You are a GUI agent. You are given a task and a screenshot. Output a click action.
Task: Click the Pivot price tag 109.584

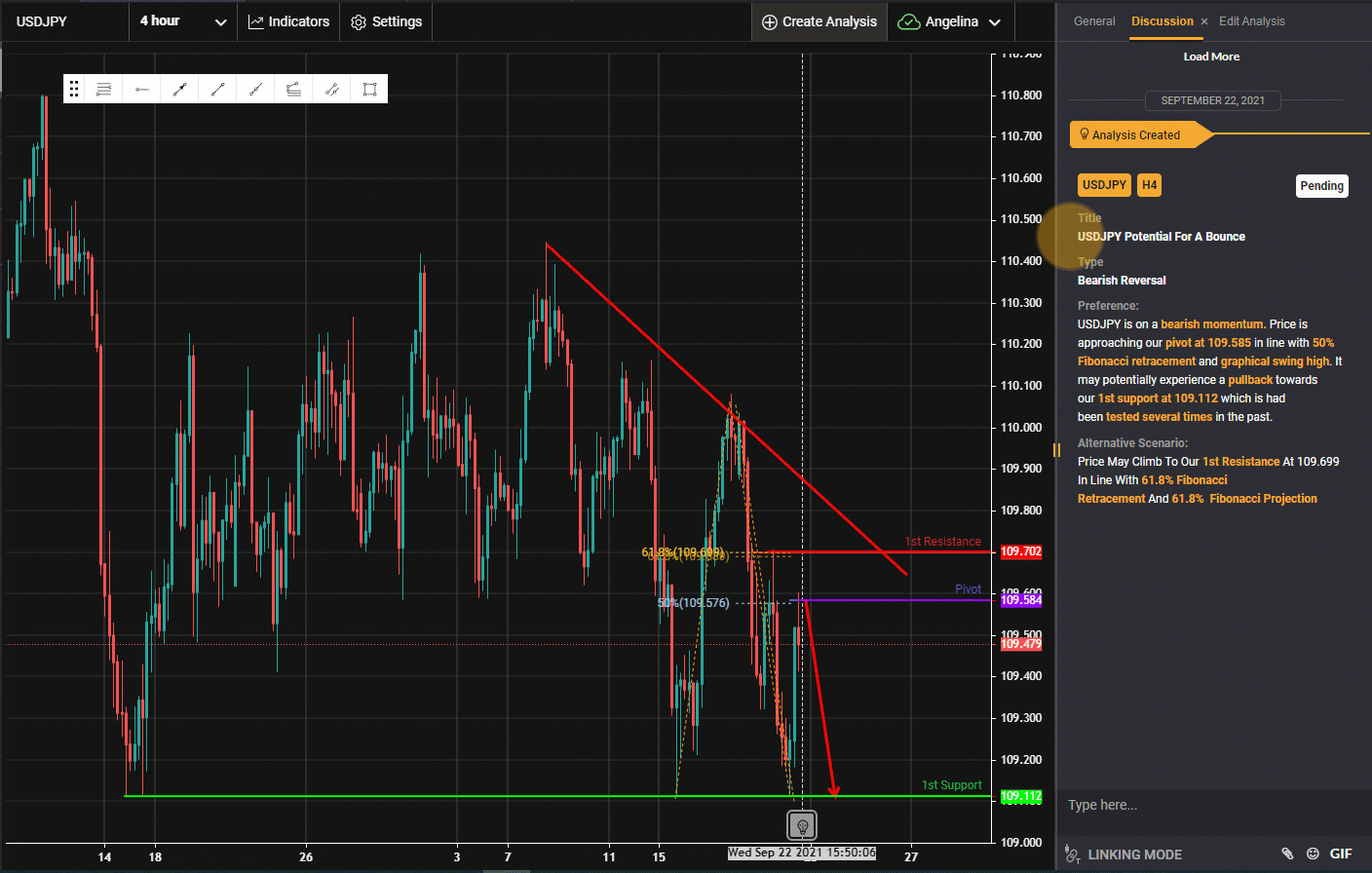pyautogui.click(x=1021, y=600)
